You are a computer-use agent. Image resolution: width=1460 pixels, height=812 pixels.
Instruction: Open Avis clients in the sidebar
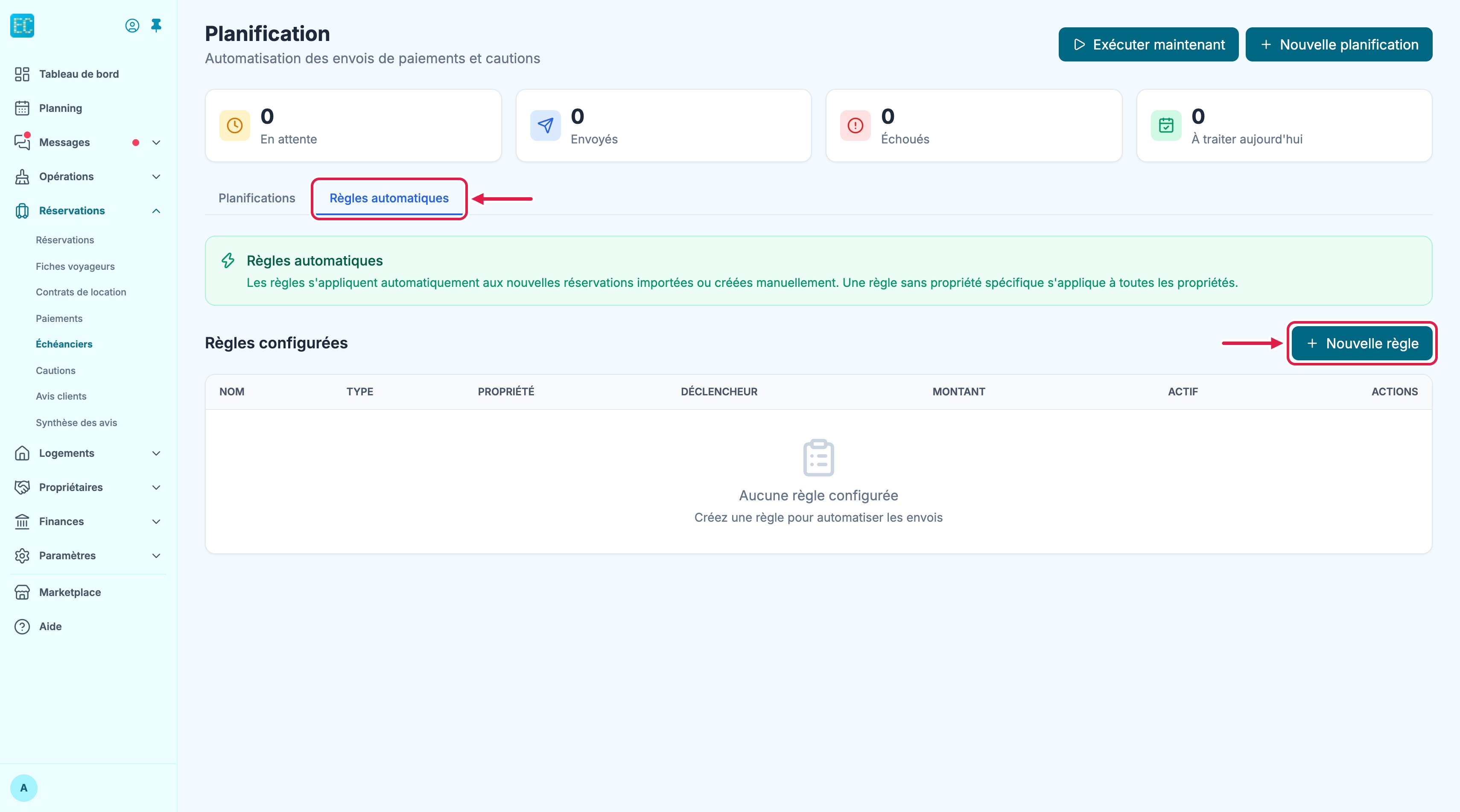(x=61, y=397)
